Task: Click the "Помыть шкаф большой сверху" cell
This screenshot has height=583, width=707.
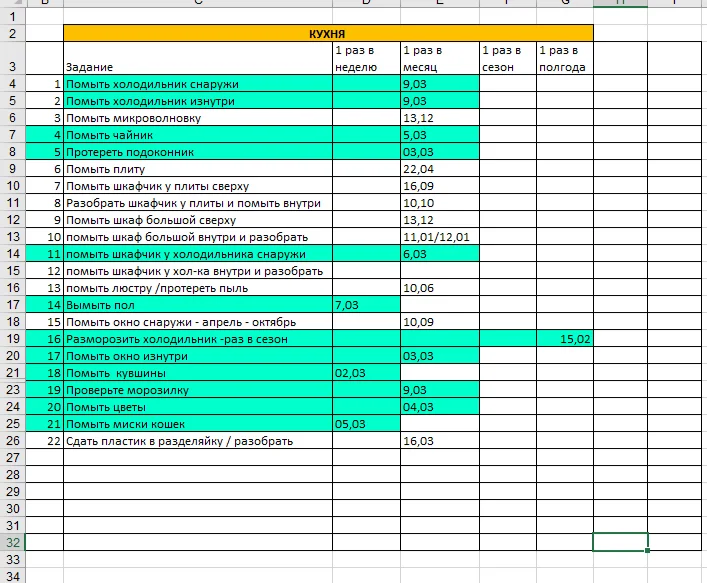Action: click(x=198, y=220)
